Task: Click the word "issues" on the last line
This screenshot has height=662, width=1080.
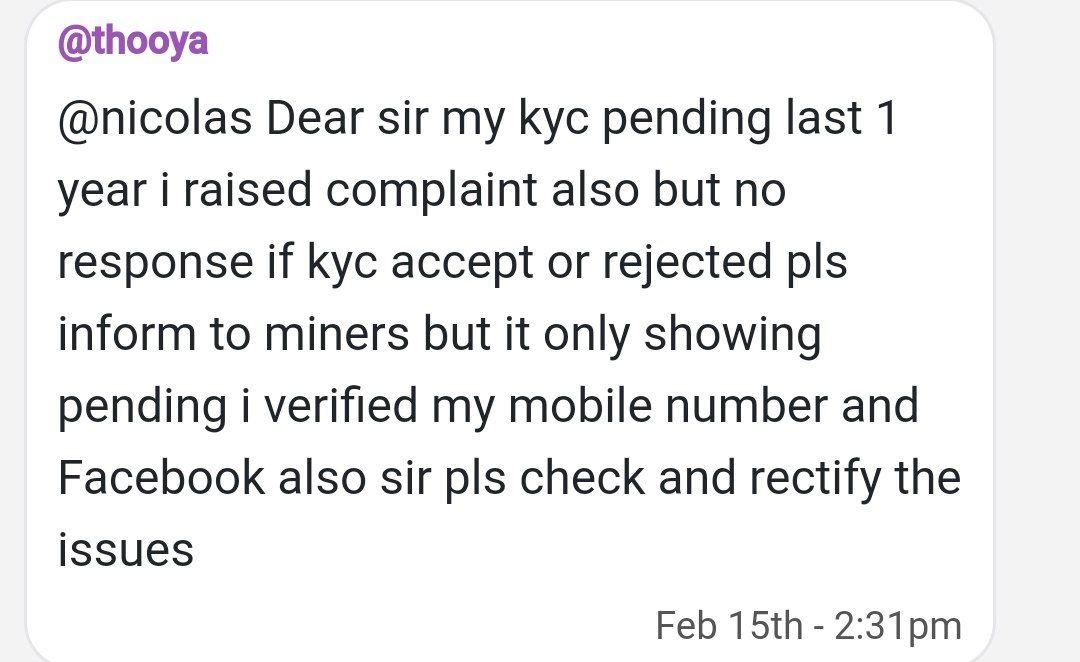Action: click(x=124, y=550)
